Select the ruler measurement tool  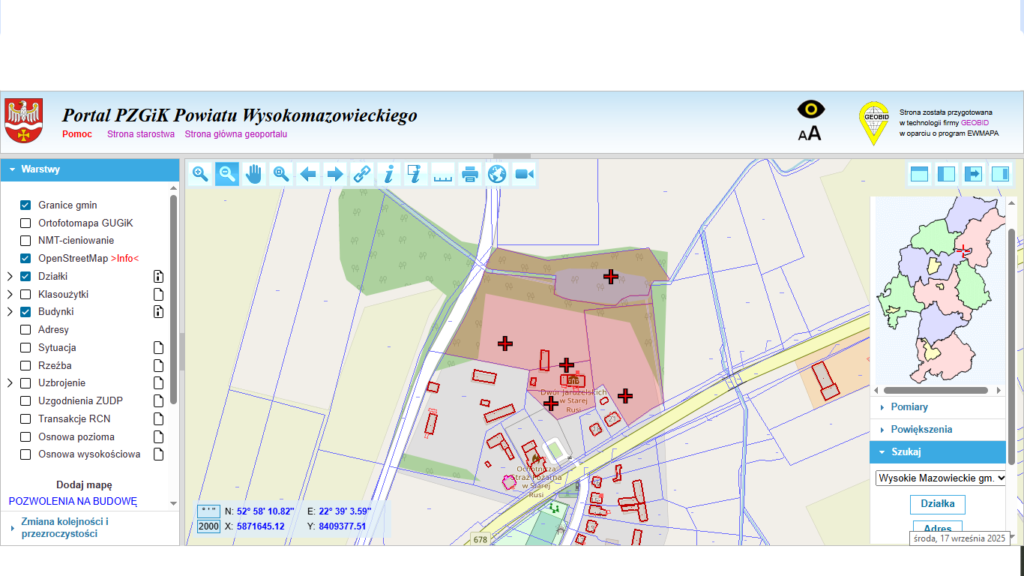point(443,174)
